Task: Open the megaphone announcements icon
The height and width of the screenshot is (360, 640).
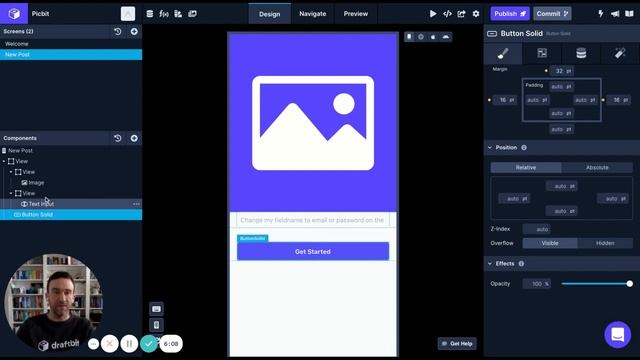Action: click(615, 13)
